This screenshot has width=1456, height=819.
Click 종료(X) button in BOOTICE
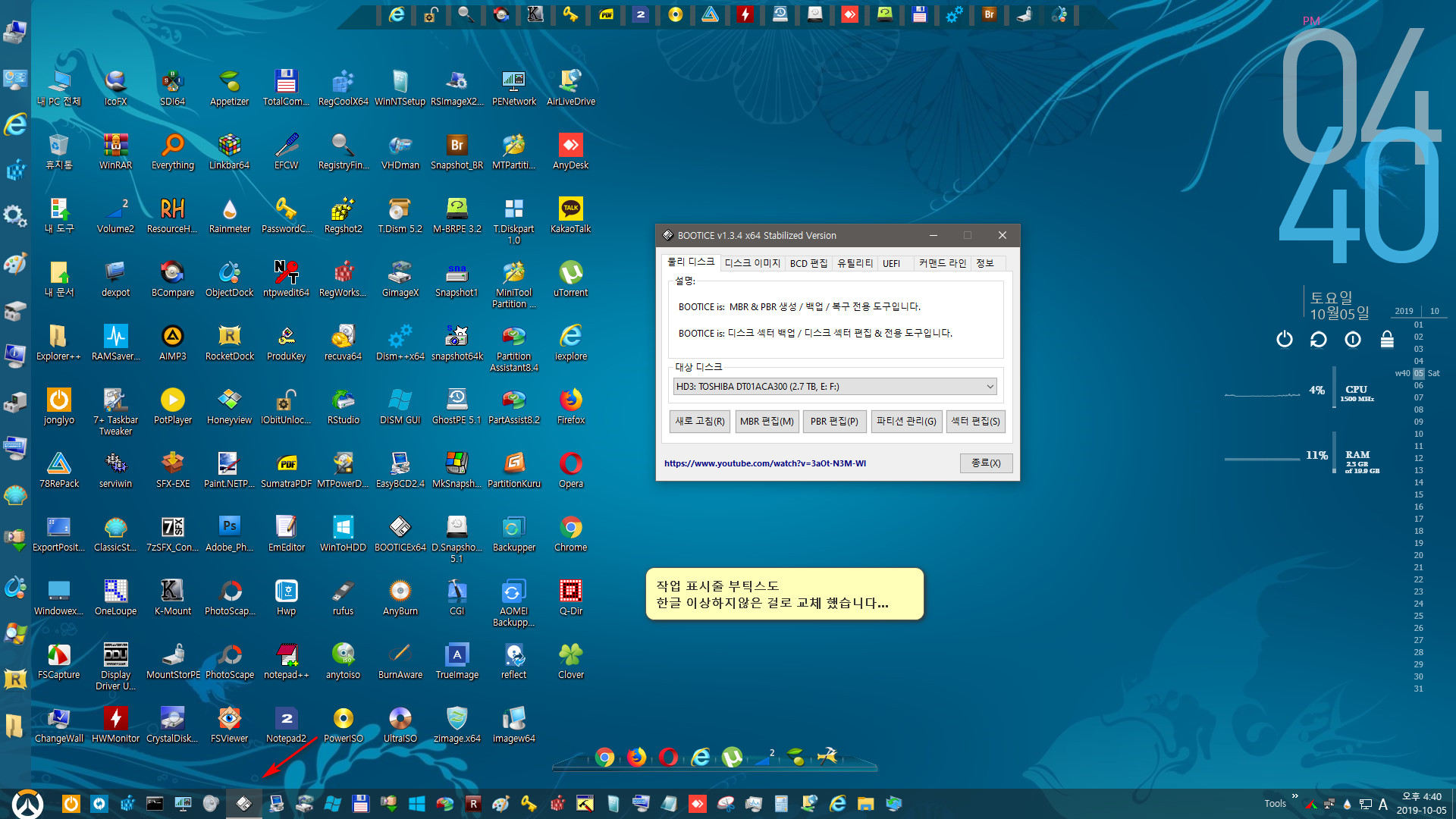[x=986, y=463]
